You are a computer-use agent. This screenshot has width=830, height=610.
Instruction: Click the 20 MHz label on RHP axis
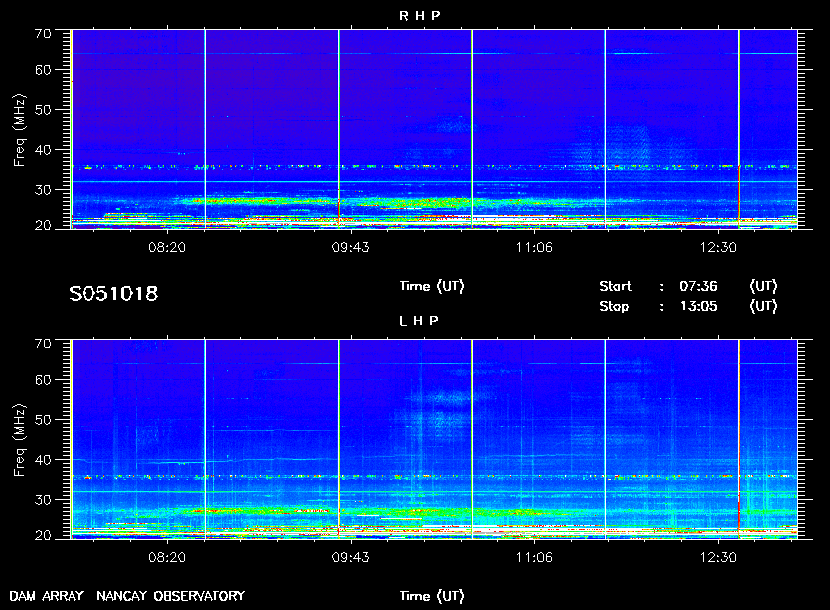43,226
